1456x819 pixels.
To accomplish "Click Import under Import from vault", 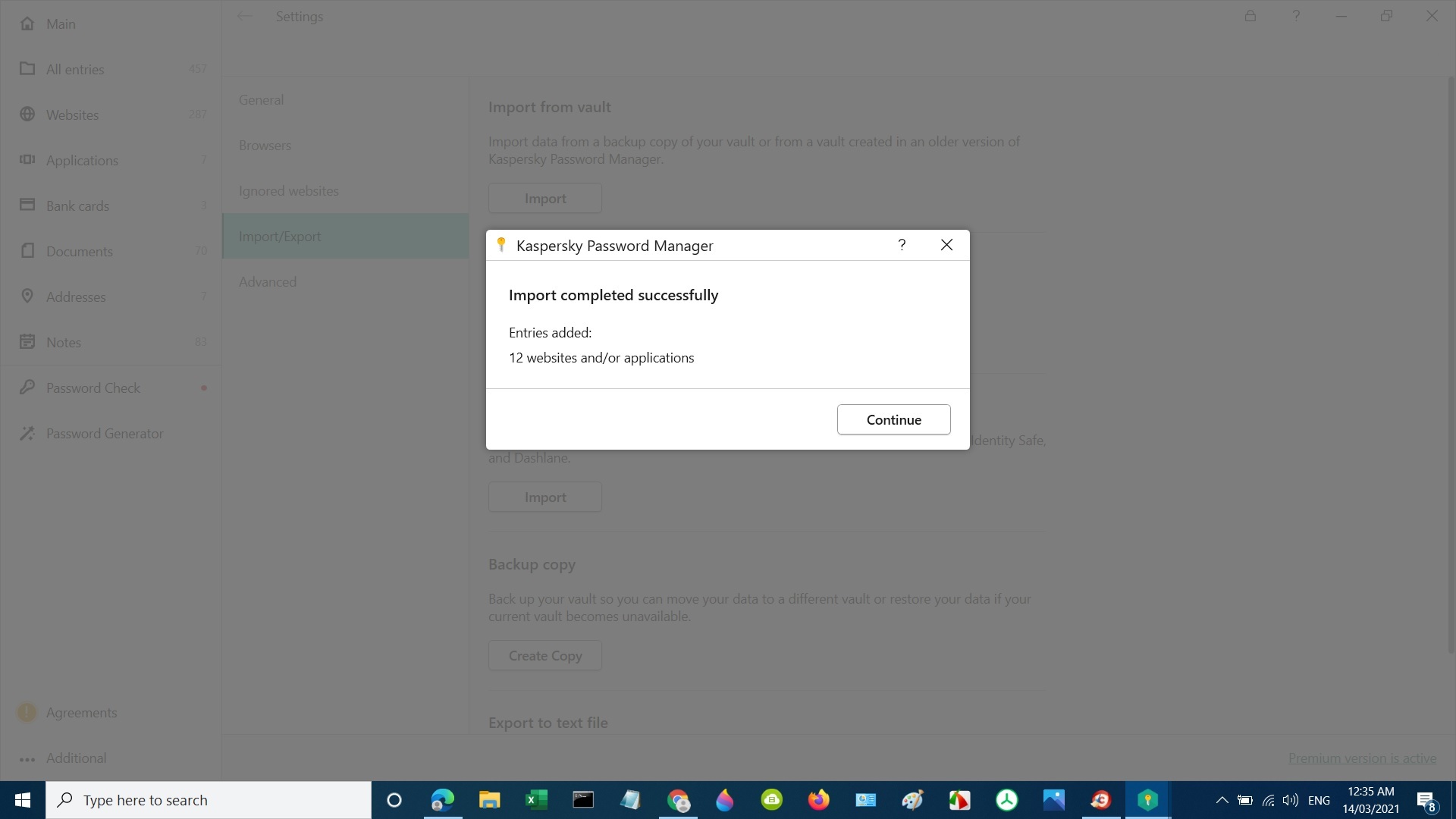I will 545,198.
